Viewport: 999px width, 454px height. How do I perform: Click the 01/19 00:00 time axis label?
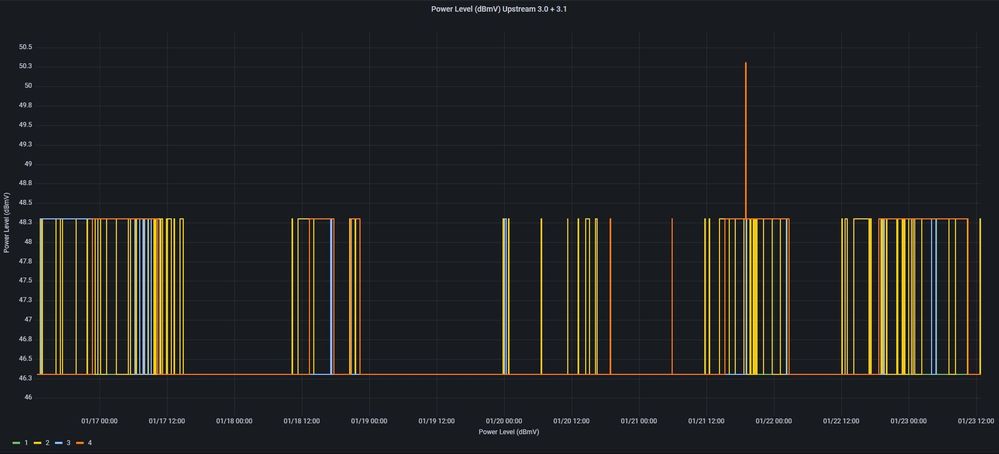[369, 421]
